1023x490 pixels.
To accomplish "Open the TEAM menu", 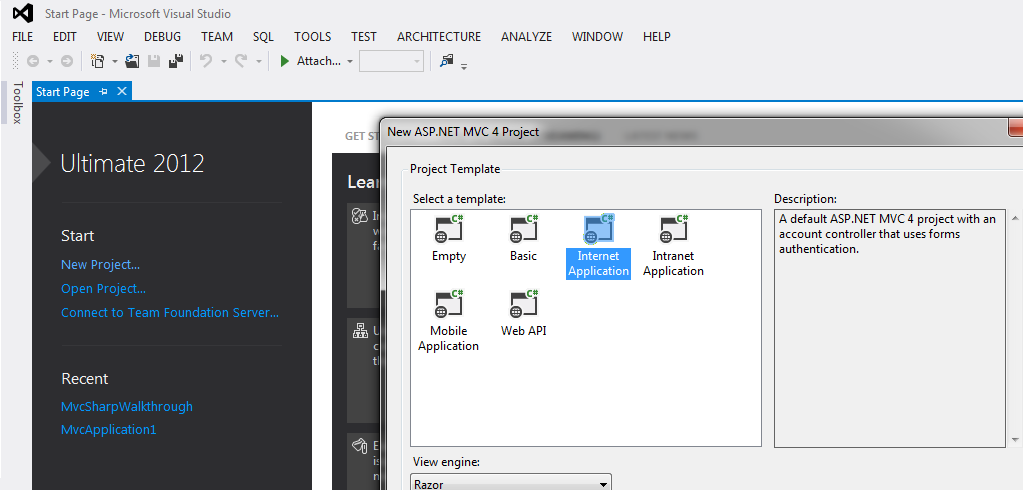I will (217, 37).
